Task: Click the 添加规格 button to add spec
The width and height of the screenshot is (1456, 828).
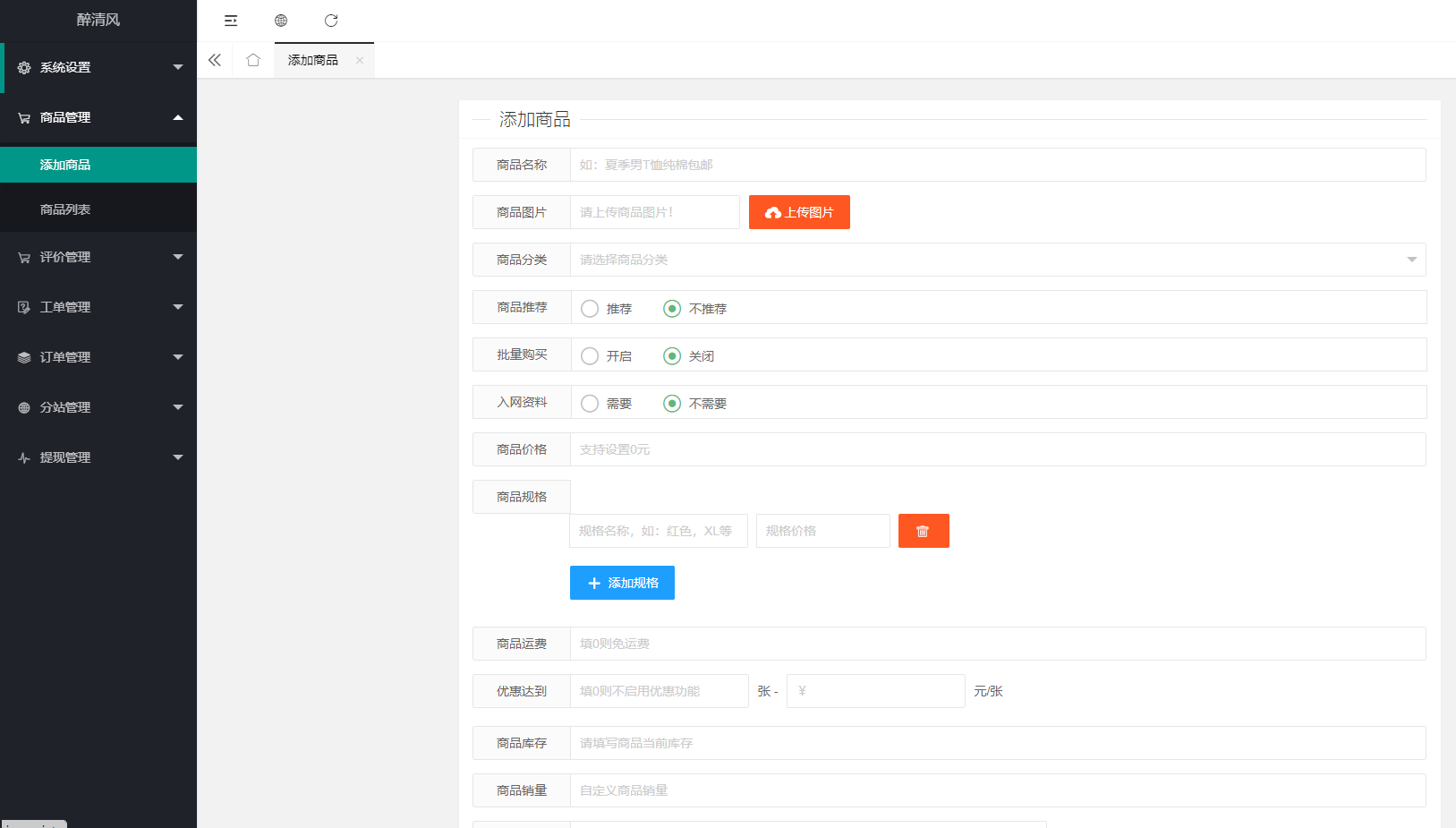Action: pos(622,583)
